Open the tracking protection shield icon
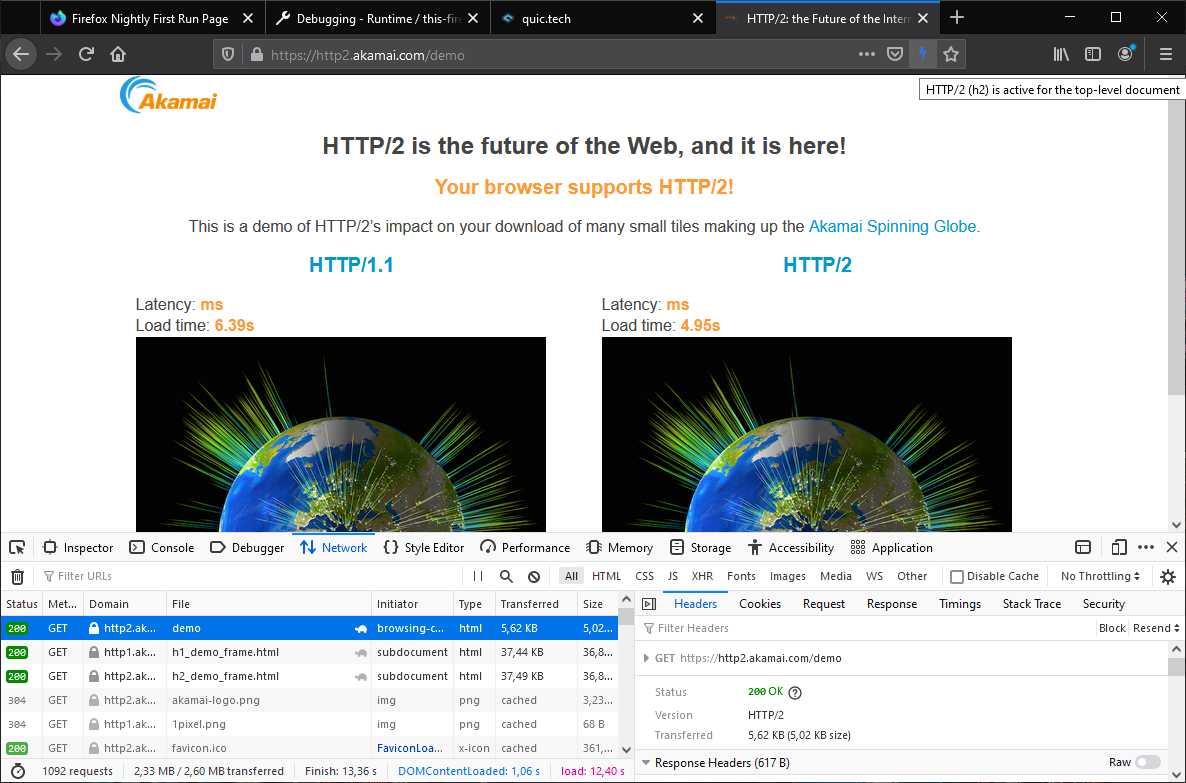Image resolution: width=1186 pixels, height=783 pixels. click(x=228, y=54)
